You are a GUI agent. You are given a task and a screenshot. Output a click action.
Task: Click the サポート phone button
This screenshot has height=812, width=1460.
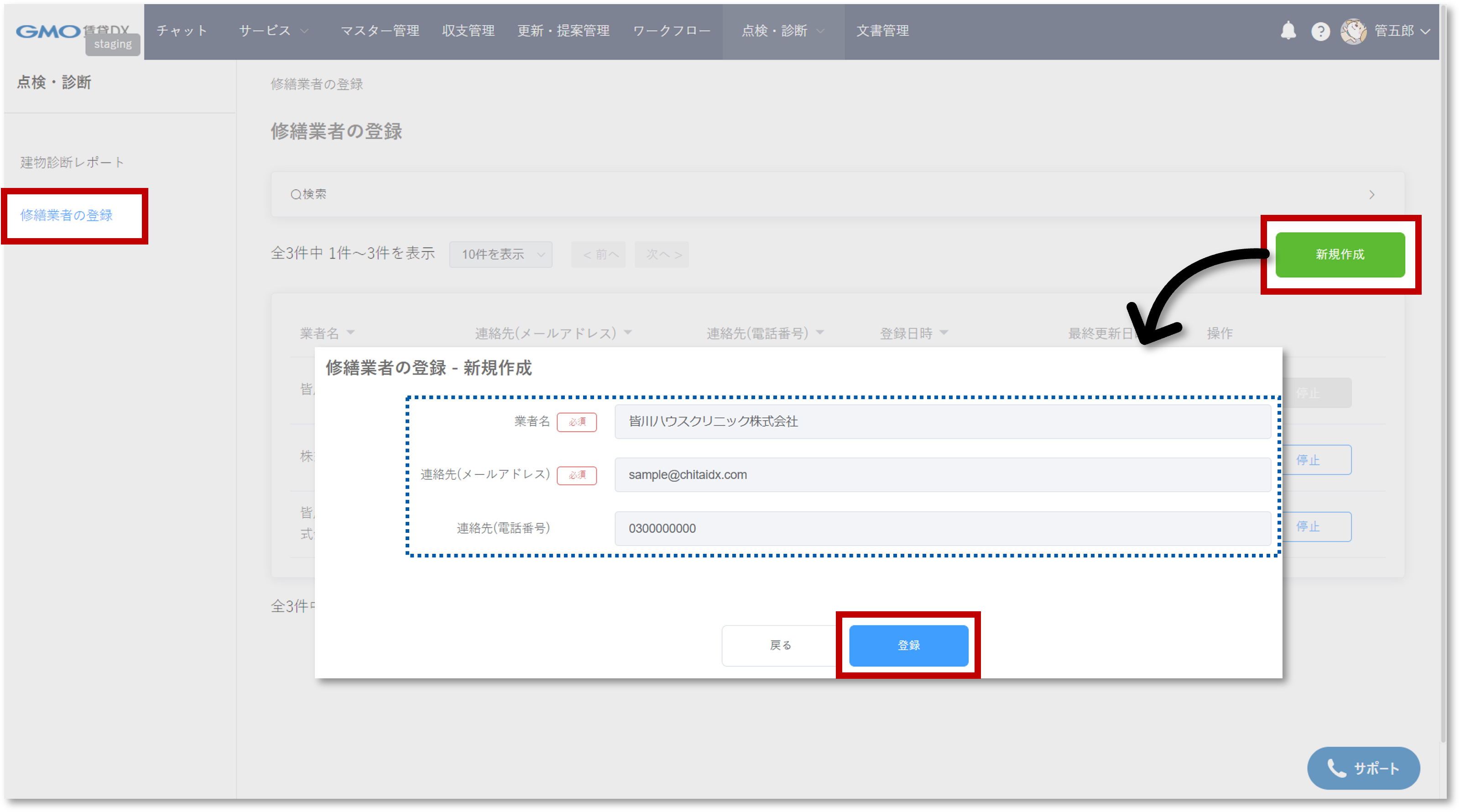coord(1363,768)
